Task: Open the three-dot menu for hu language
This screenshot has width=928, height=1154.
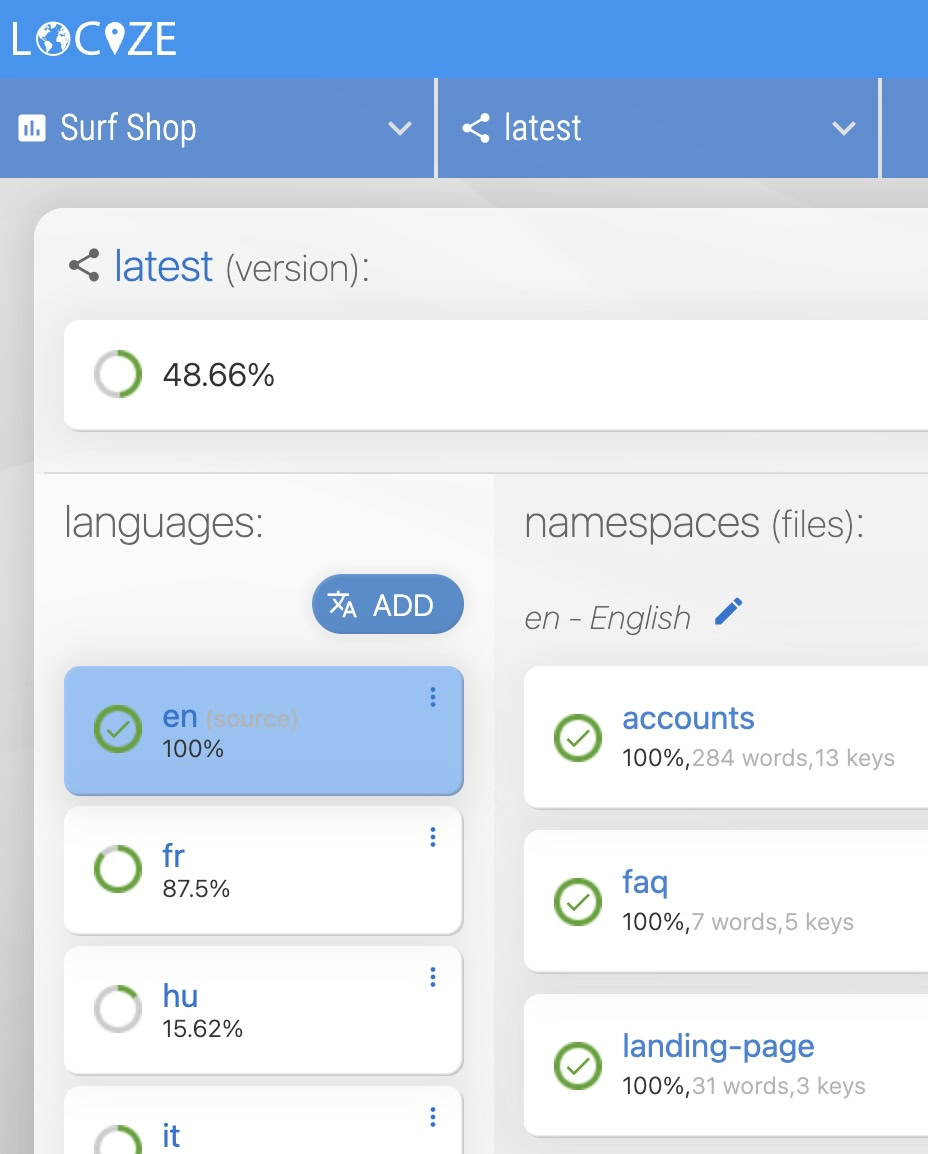Action: pos(433,978)
